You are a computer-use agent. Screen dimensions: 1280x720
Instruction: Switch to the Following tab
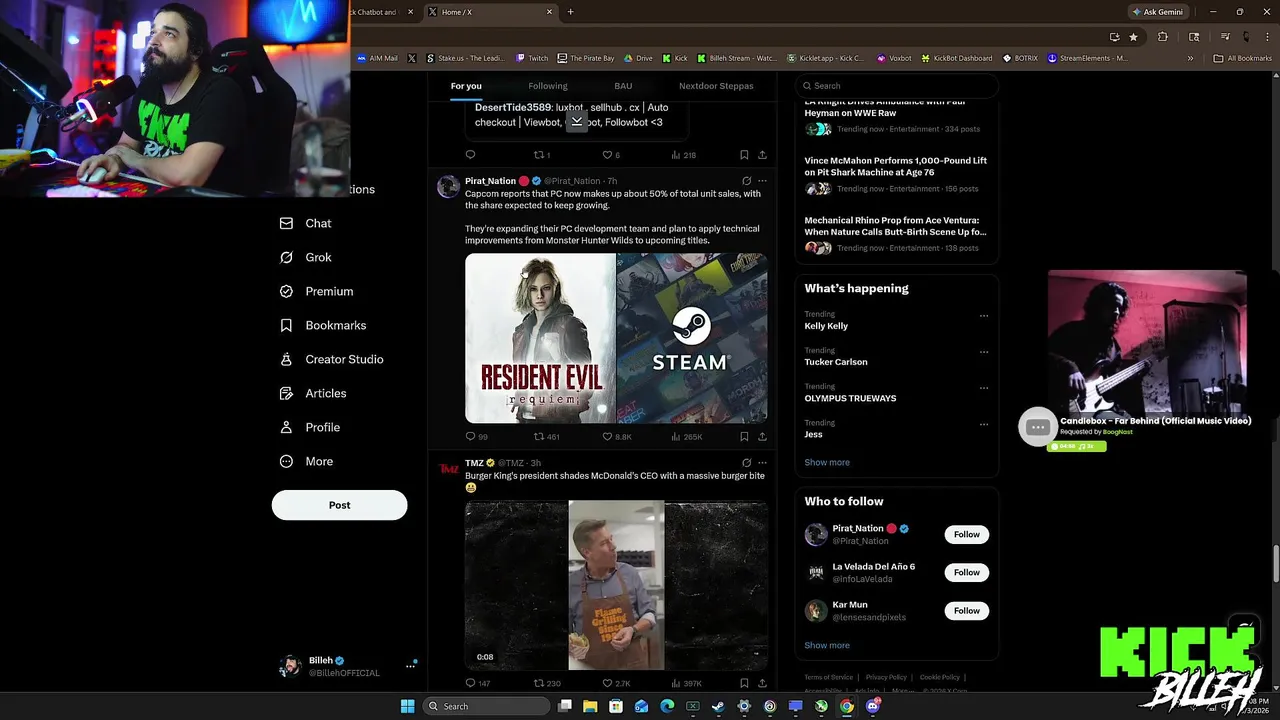tap(548, 86)
